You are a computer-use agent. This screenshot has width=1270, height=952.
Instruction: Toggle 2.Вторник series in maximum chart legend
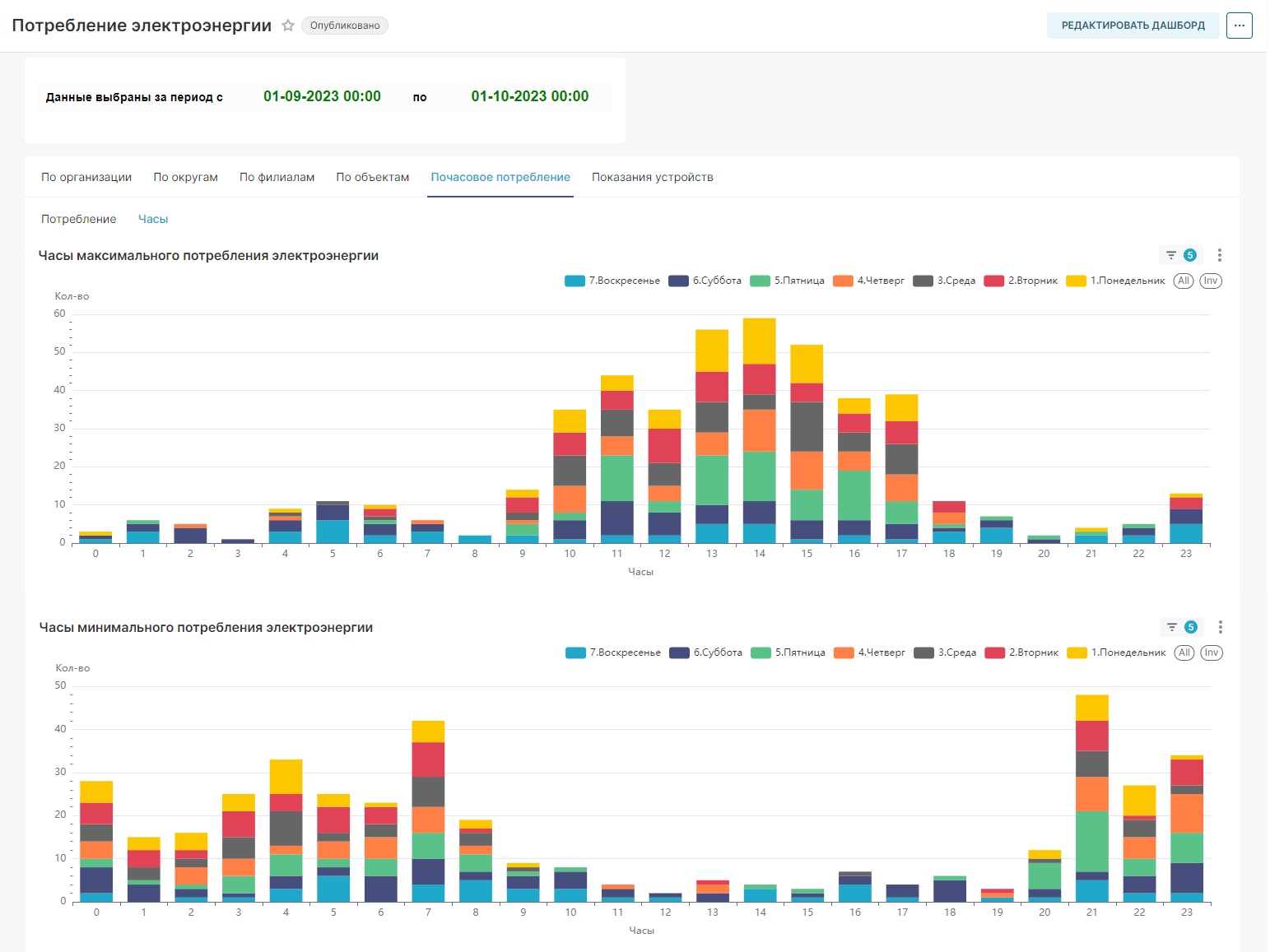tap(1021, 281)
